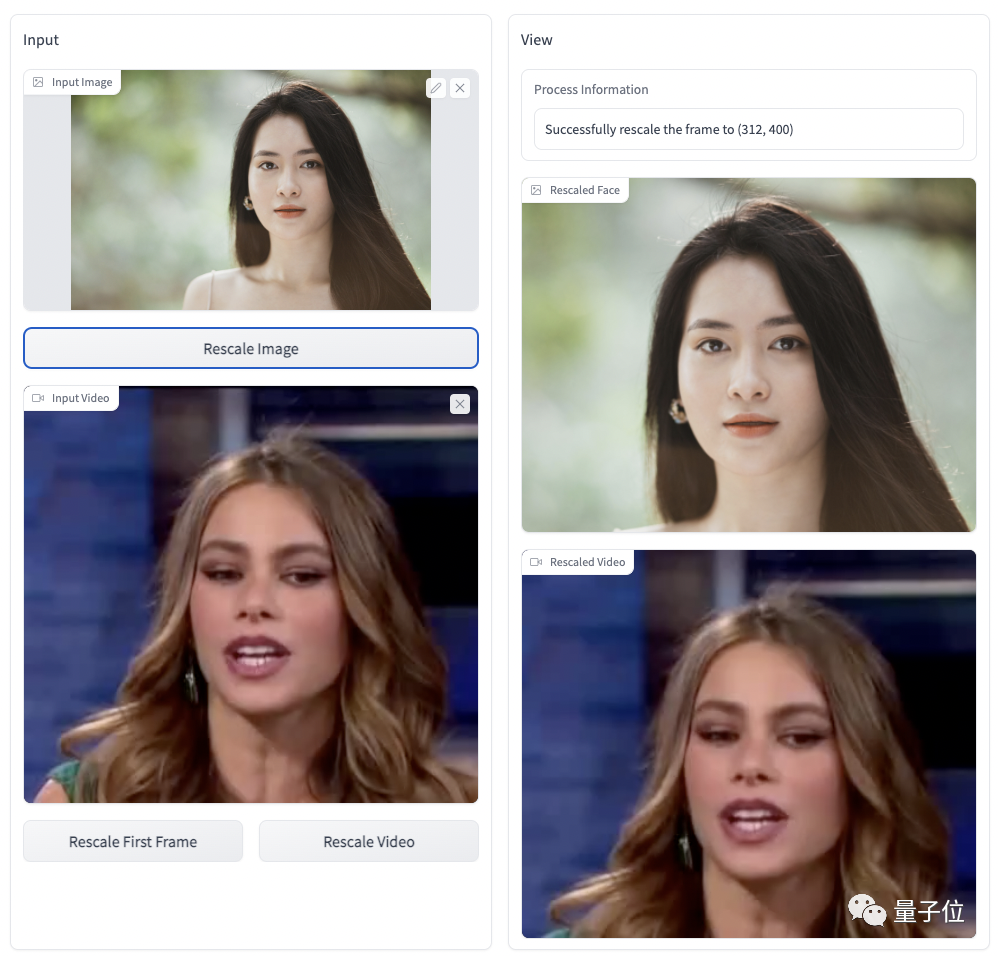Select the uploaded input portrait image
998x956 pixels.
(x=251, y=190)
